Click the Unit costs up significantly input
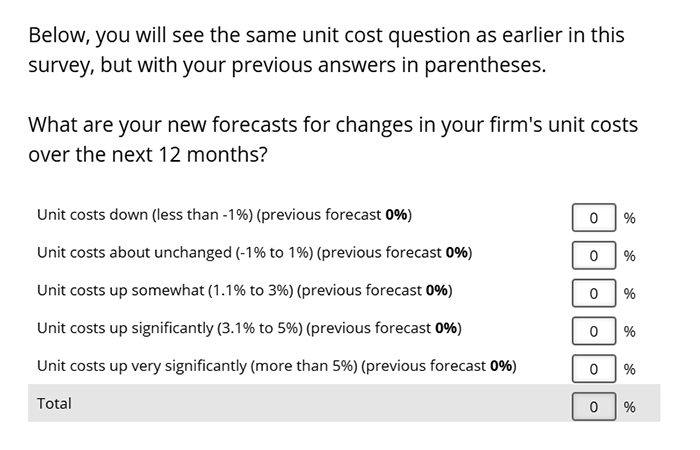The image size is (700, 450). (x=594, y=331)
